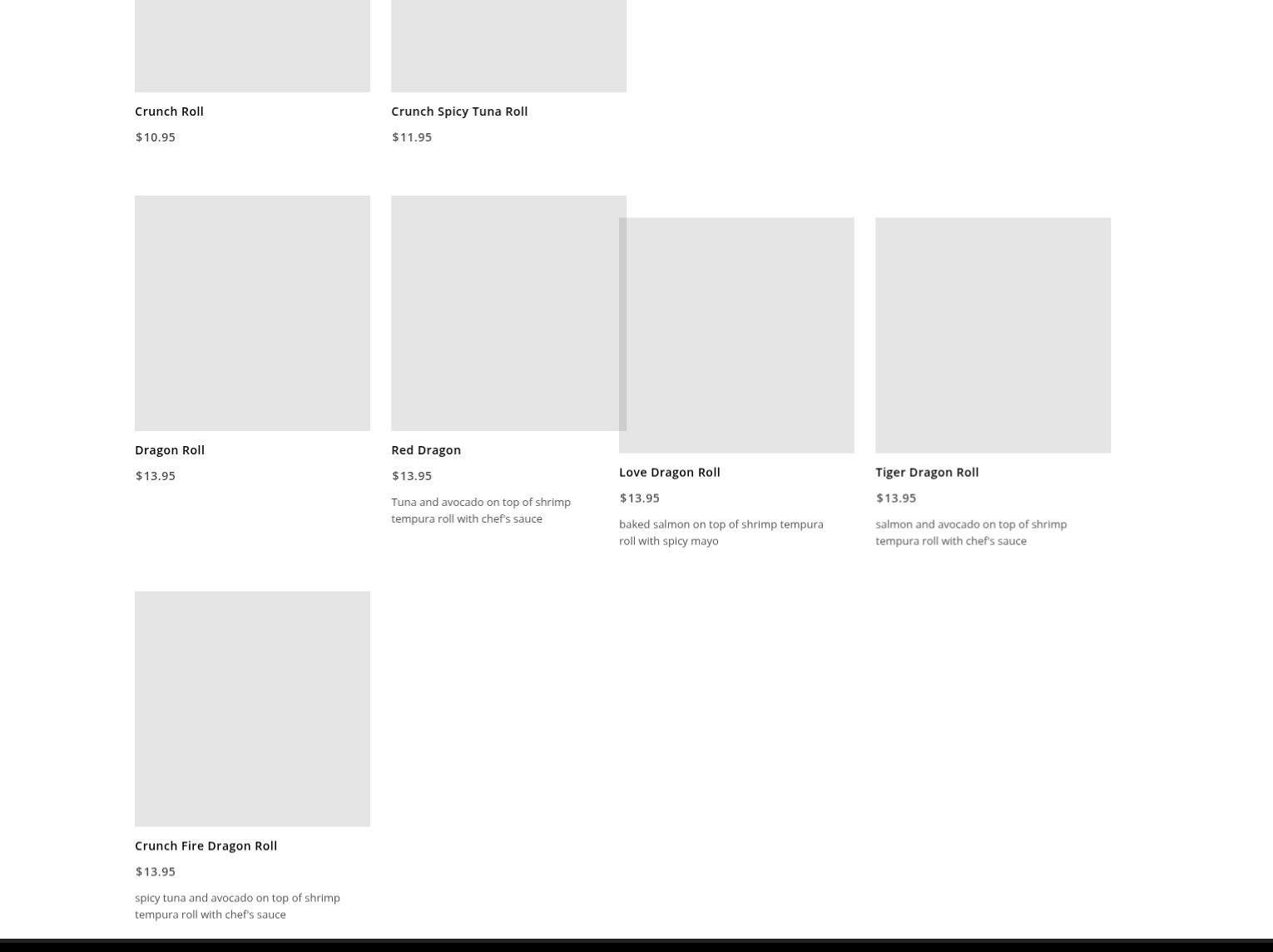The height and width of the screenshot is (952, 1273).
Task: Click the Crunch Roll product image
Action: pyautogui.click(x=252, y=46)
